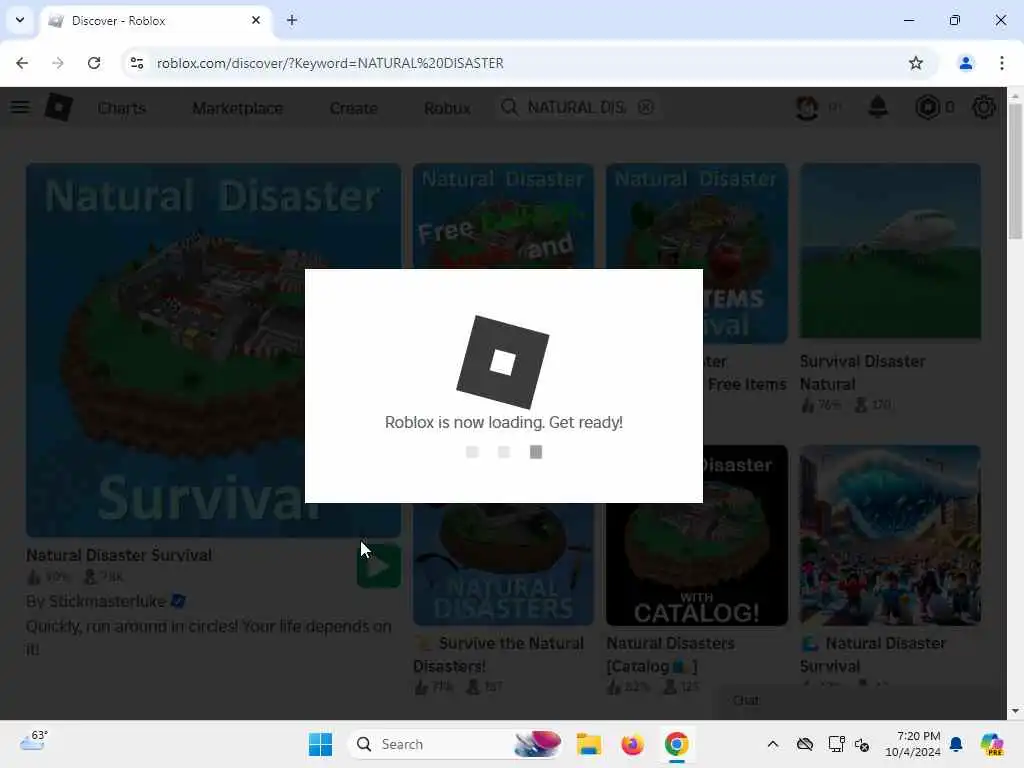The image size is (1024, 768).
Task: Go back in the browser
Action: [x=22, y=63]
